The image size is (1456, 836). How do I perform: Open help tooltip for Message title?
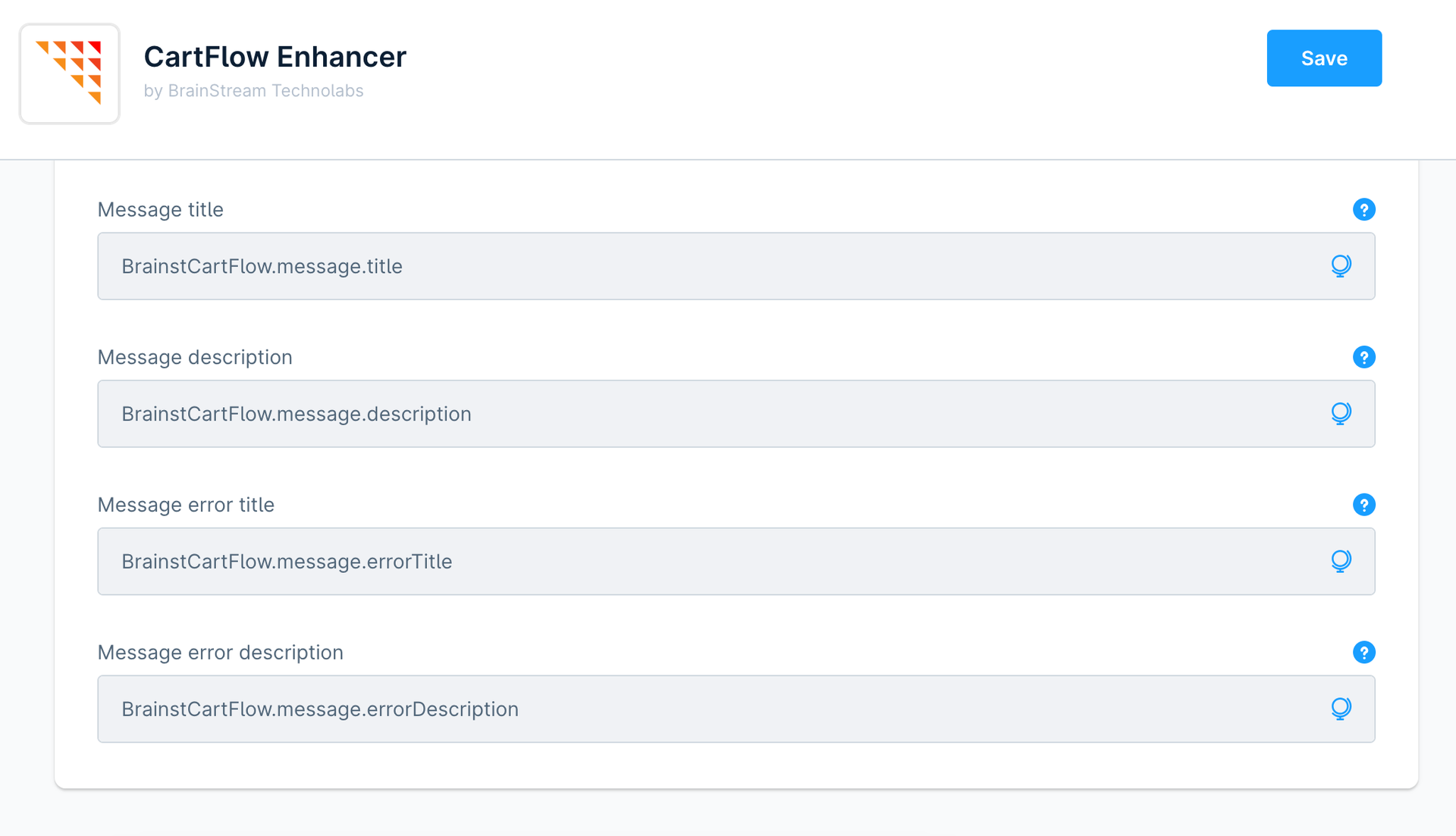[1364, 209]
